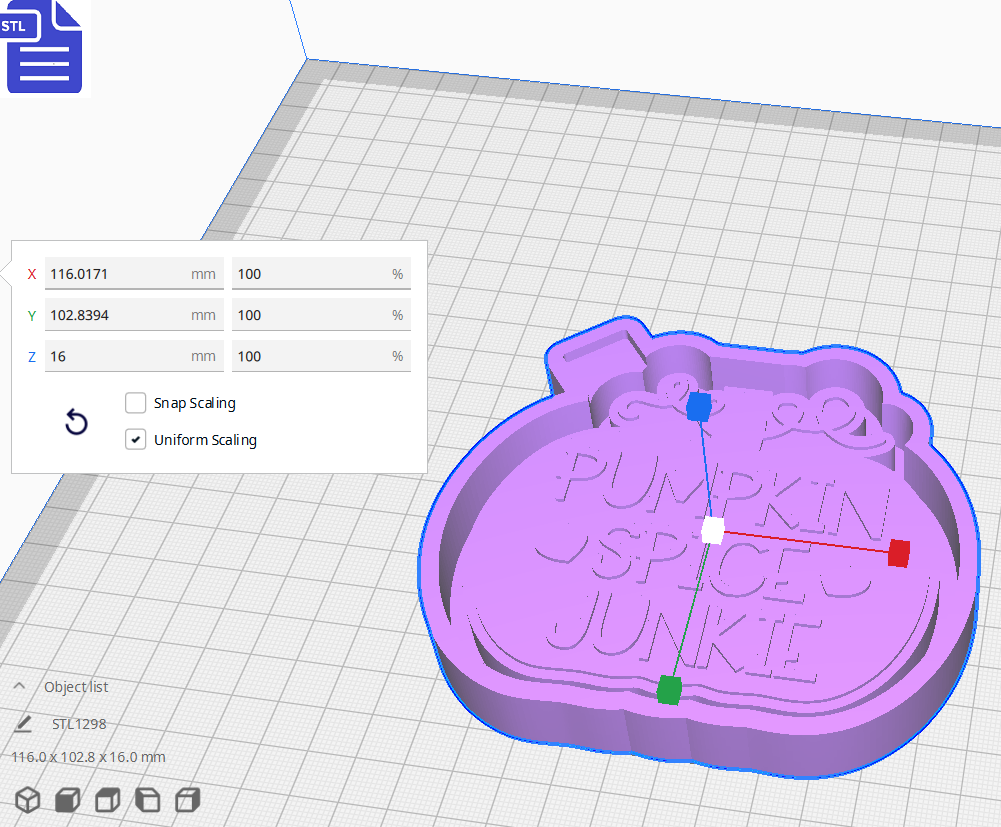The width and height of the screenshot is (1001, 827).
Task: Reset scaling using circular arrow icon
Action: pyautogui.click(x=76, y=422)
